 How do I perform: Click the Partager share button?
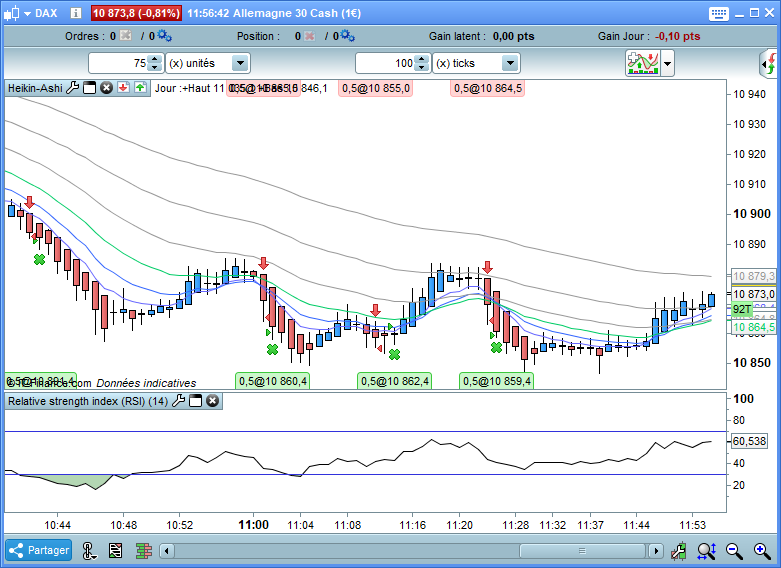[x=38, y=550]
